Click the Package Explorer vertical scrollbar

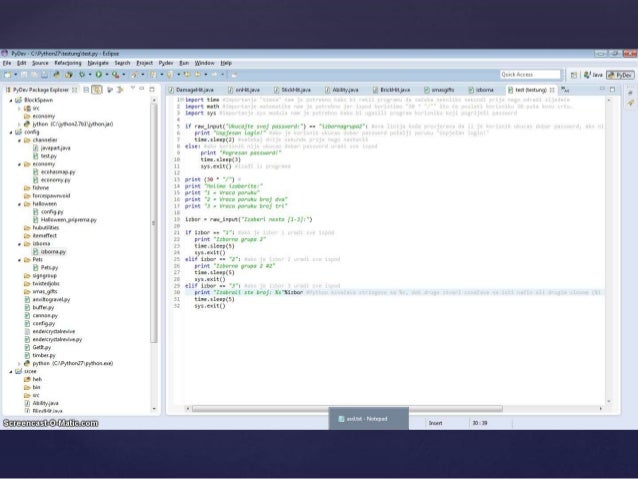point(154,223)
